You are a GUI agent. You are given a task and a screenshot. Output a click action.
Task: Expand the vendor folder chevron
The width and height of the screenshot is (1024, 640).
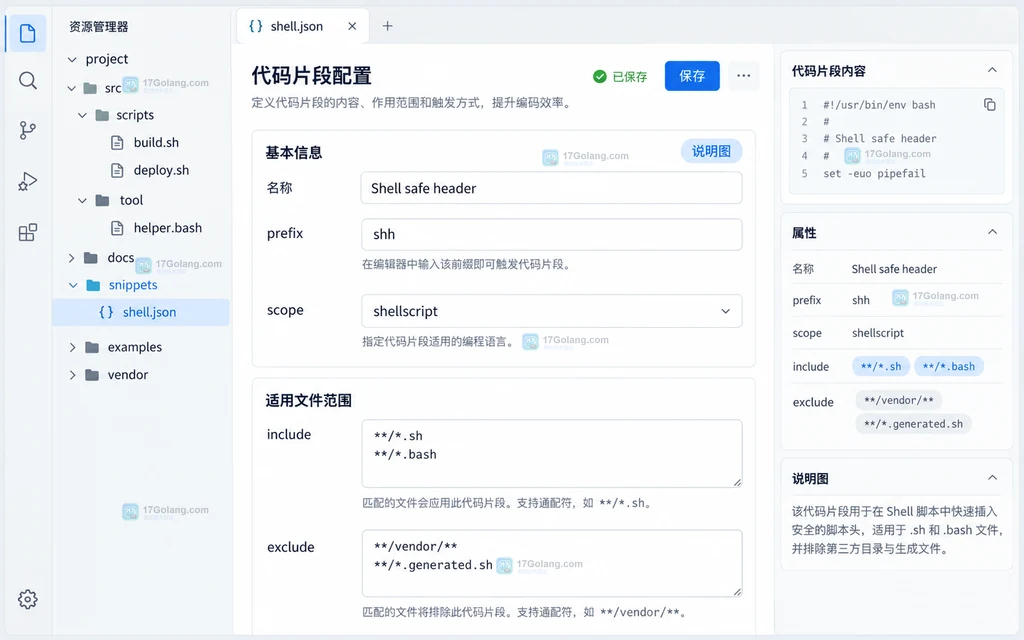click(72, 375)
